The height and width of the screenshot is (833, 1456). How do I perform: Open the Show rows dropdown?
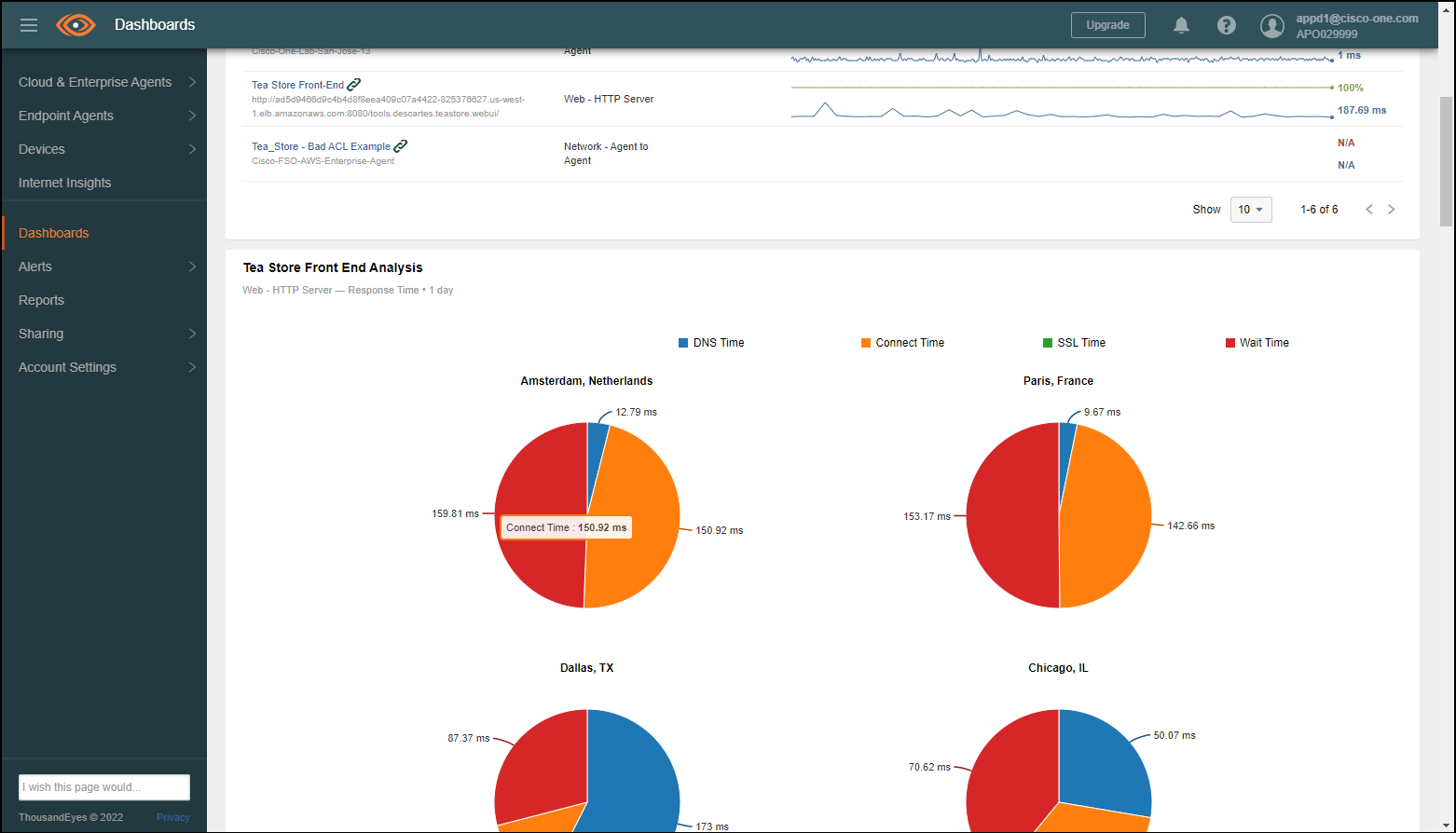(x=1251, y=210)
